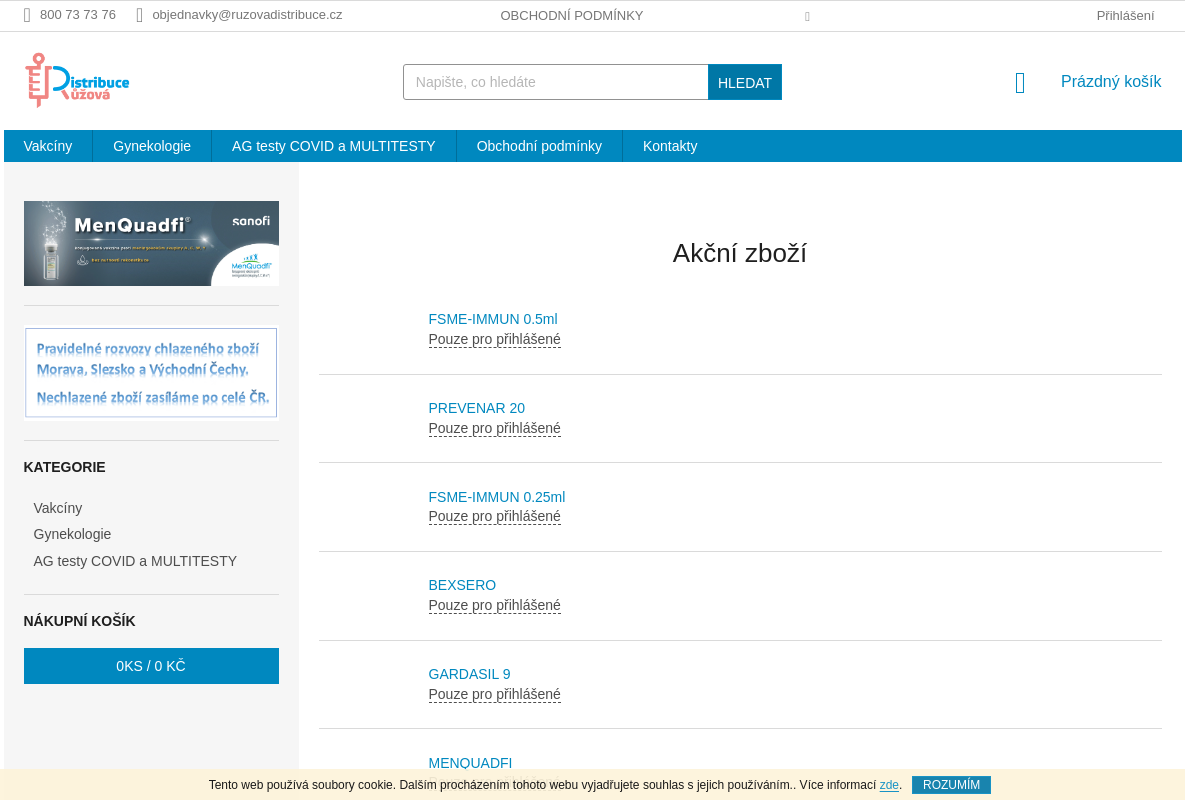This screenshot has height=800, width=1200.
Task: Accept cookies with the ROZUMÍM button
Action: pos(951,785)
